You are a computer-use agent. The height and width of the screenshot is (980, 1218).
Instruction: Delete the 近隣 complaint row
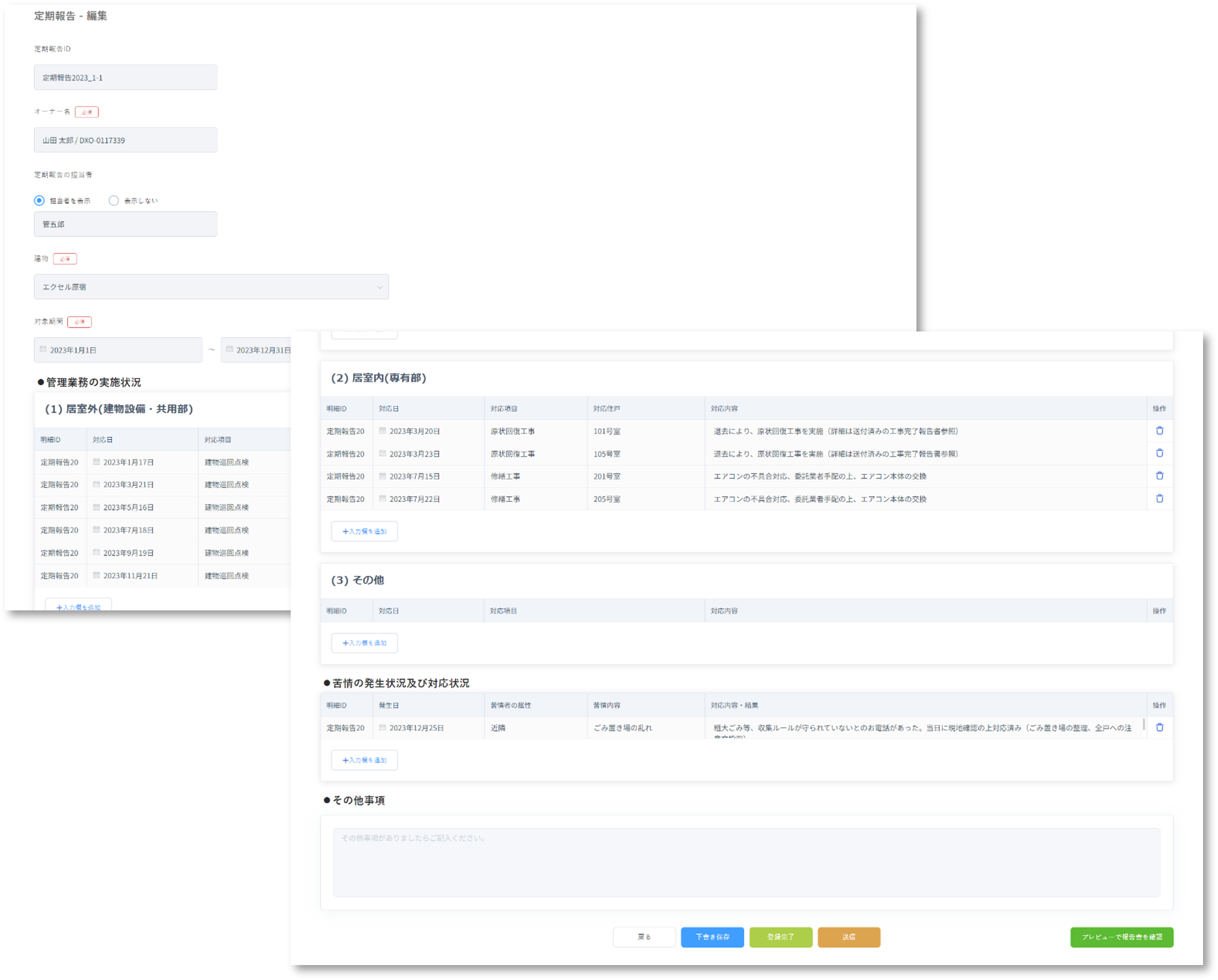pos(1159,727)
